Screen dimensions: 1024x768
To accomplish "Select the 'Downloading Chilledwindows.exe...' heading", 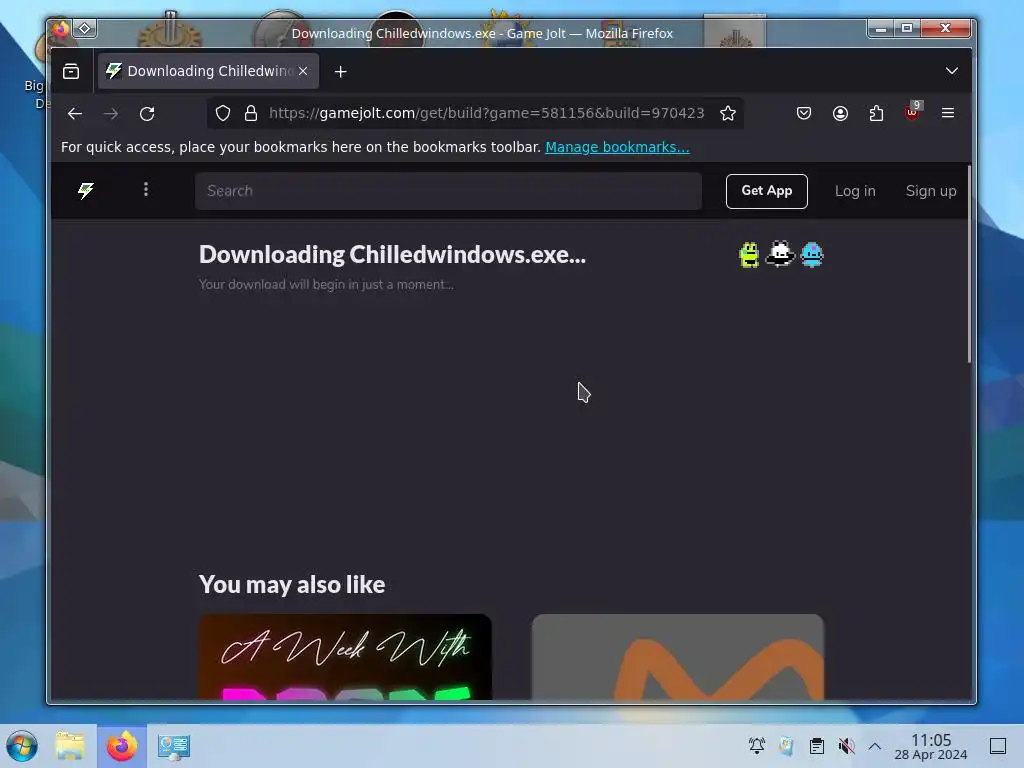I will pyautogui.click(x=392, y=255).
